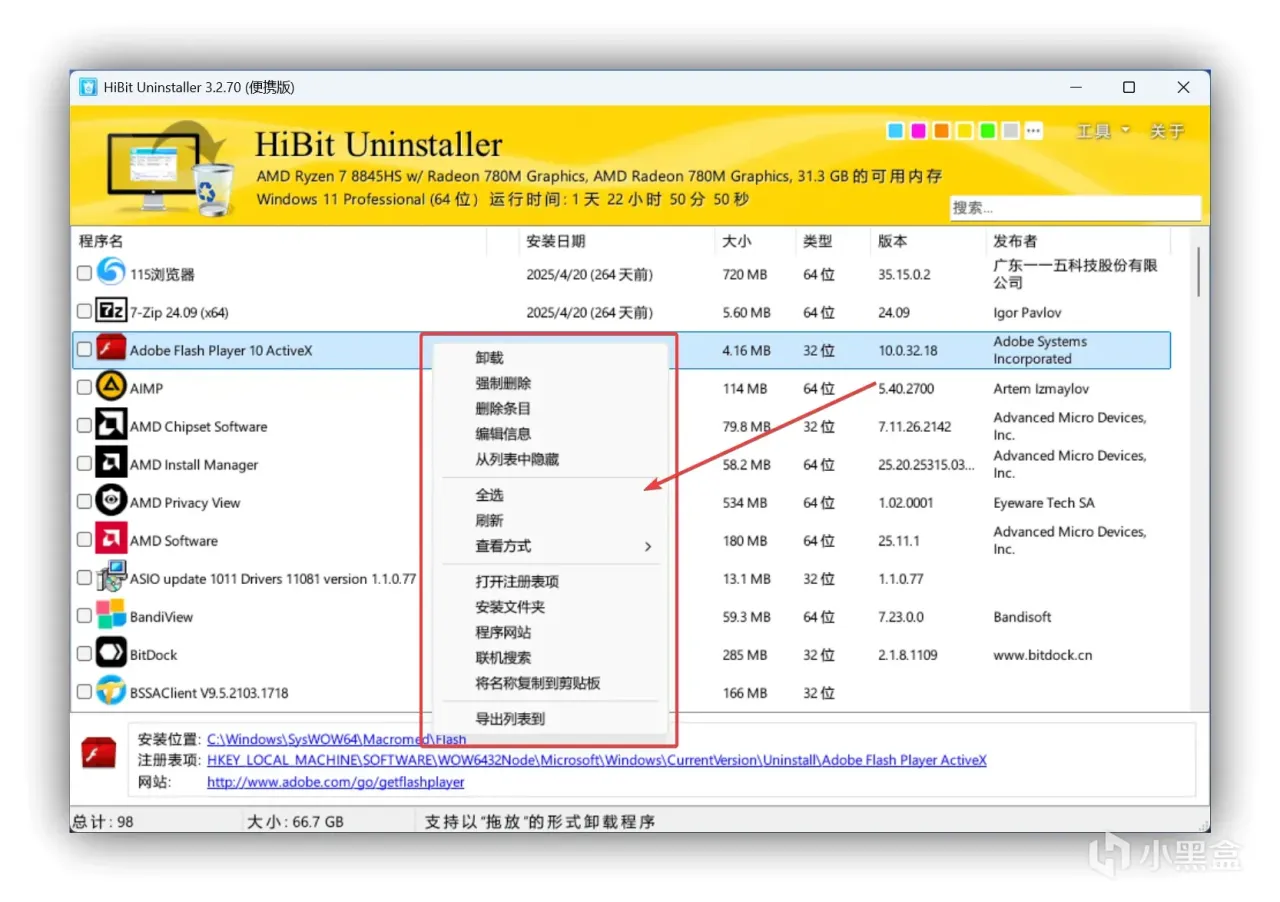1280x902 pixels.
Task: Check the AMD Chipset Software checkbox
Action: 84,426
